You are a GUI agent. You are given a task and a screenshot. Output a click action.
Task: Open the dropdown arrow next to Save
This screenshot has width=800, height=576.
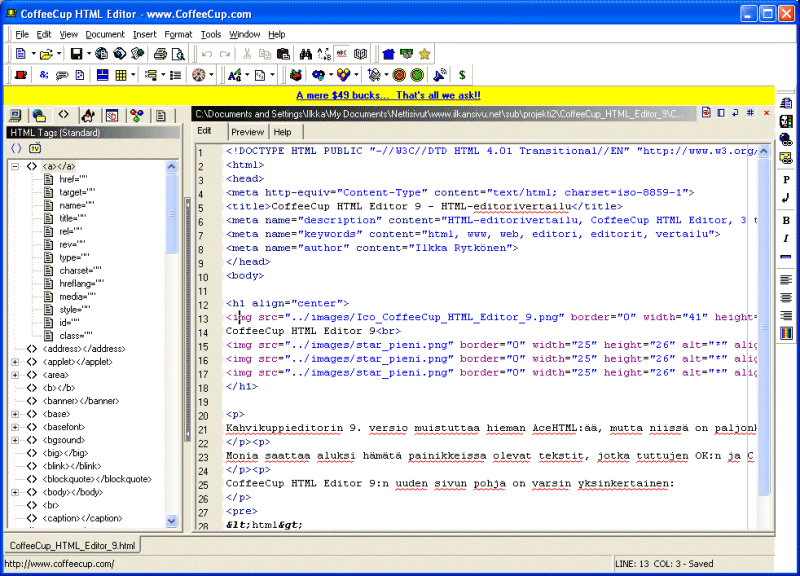point(89,54)
